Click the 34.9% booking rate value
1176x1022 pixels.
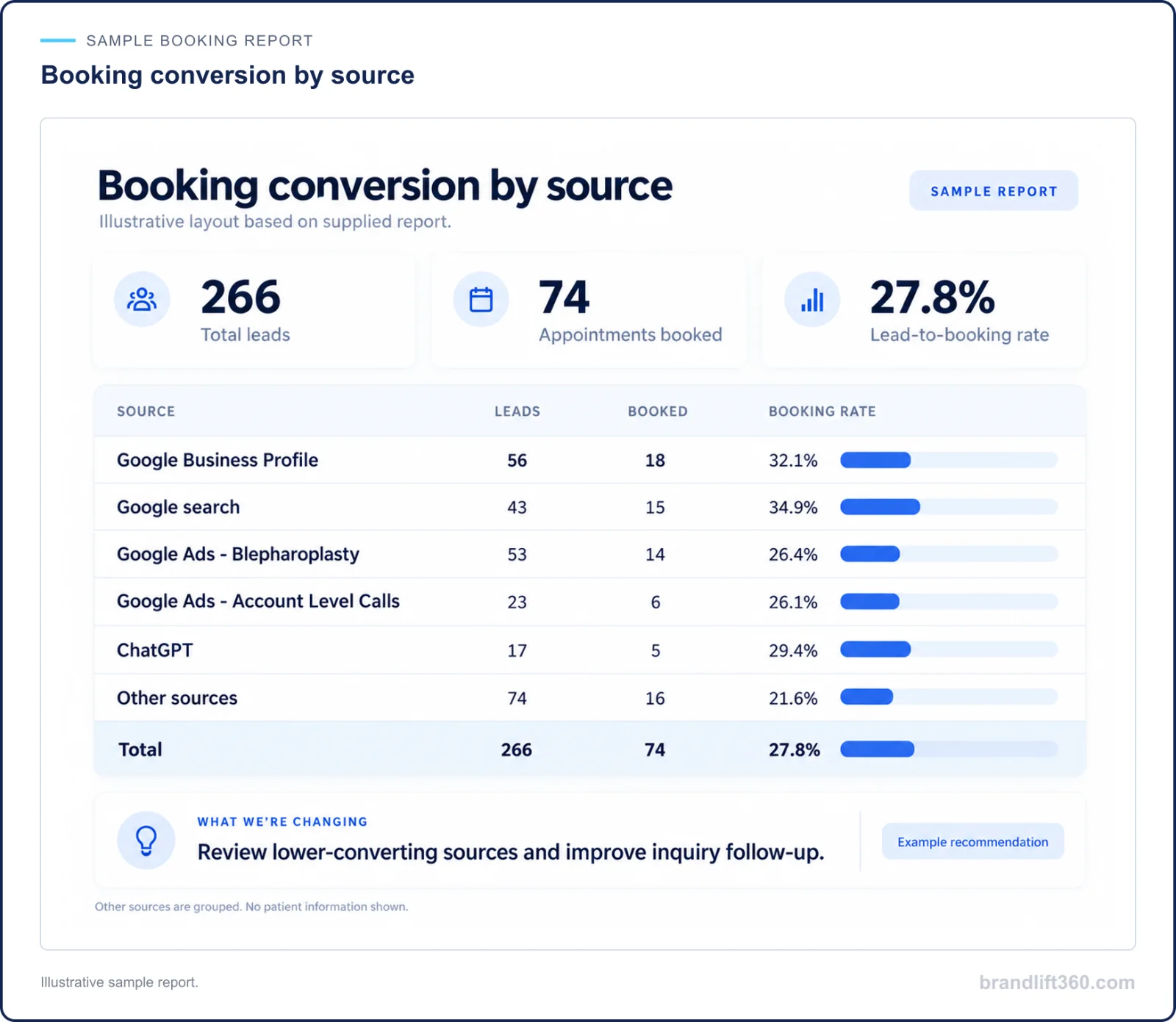793,508
